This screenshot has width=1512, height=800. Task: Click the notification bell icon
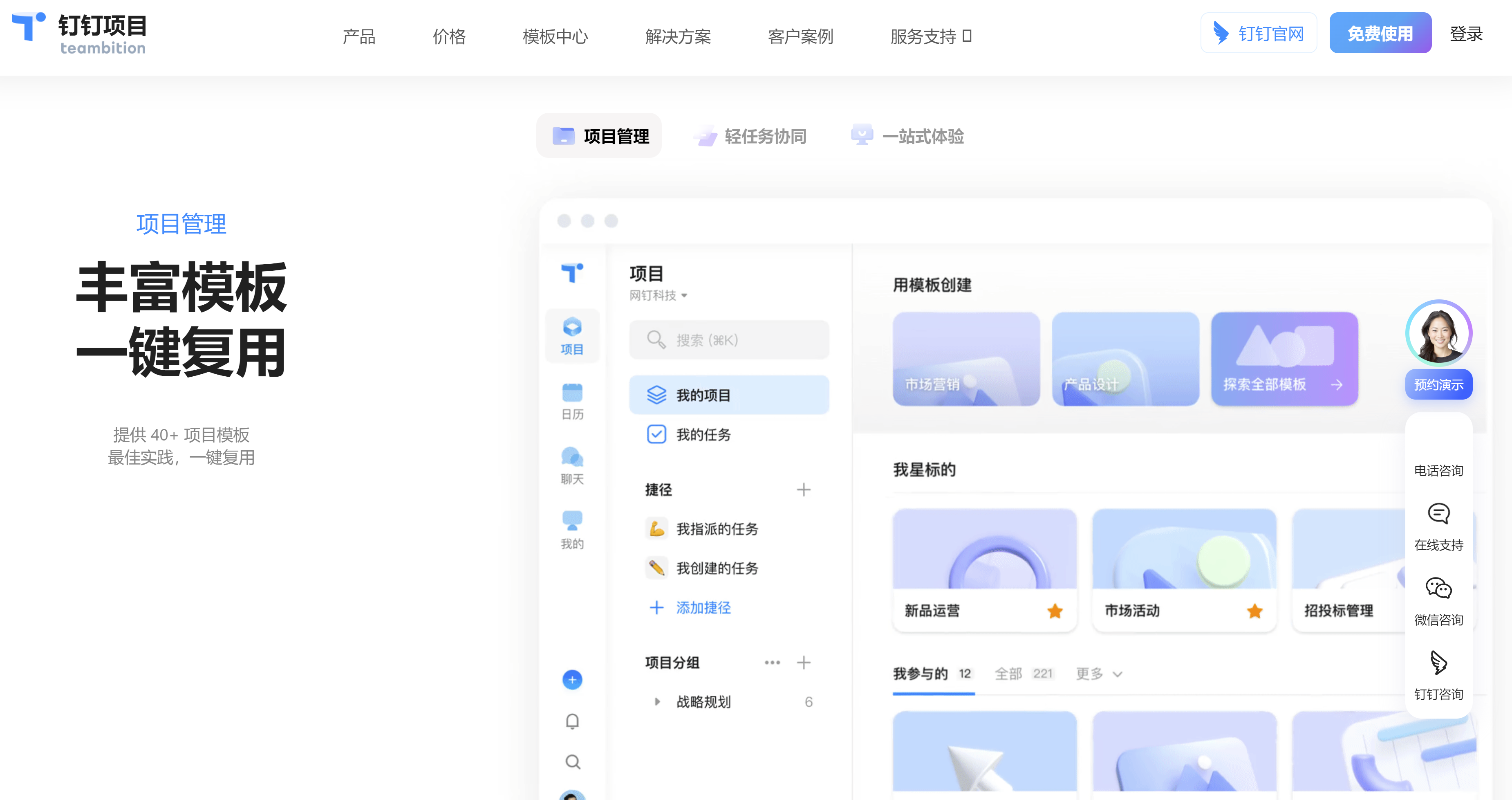tap(572, 721)
